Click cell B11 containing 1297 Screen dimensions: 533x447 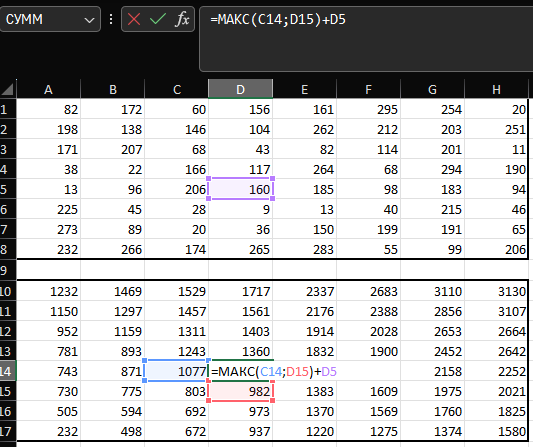point(113,311)
